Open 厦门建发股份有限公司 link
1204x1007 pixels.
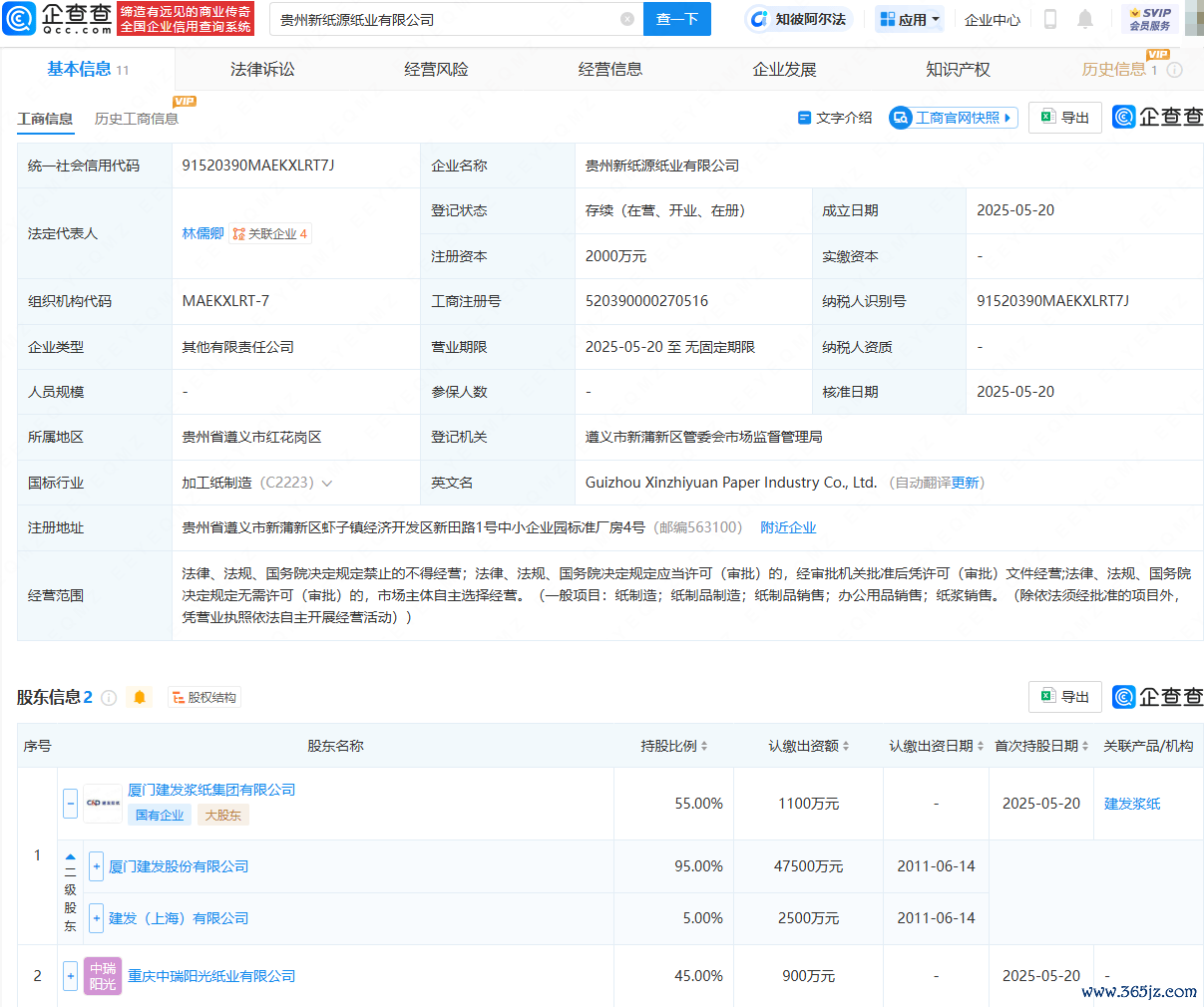coord(179,866)
